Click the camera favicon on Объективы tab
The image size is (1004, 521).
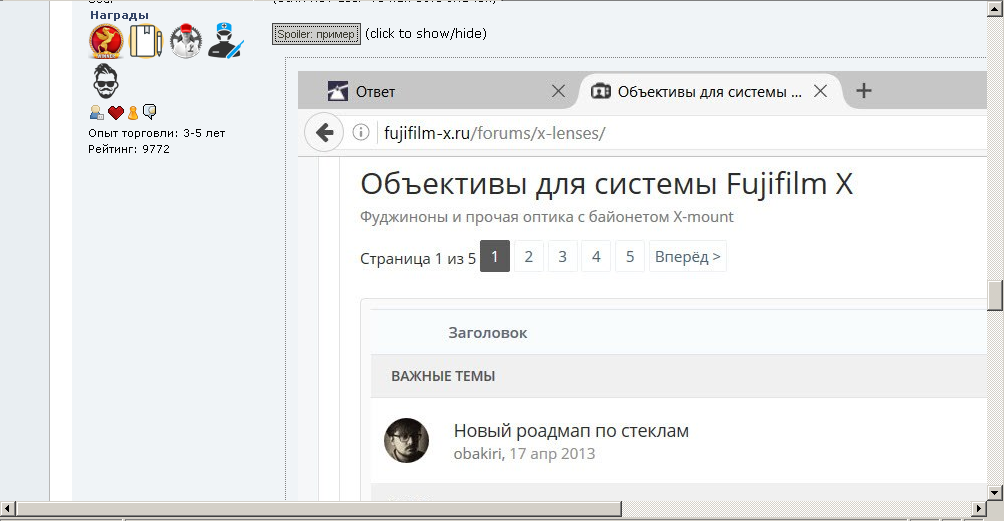pos(601,91)
